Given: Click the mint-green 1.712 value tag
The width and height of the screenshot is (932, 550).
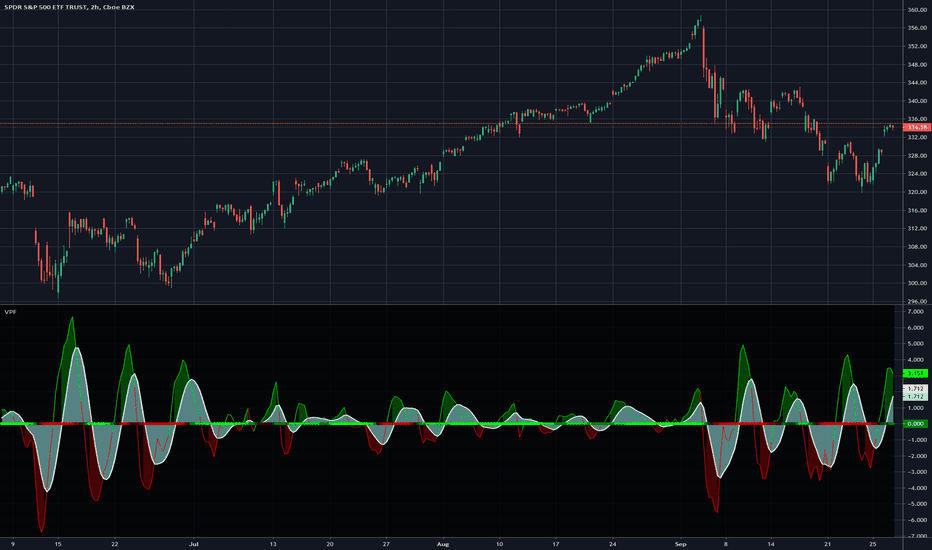Looking at the screenshot, I should [x=915, y=396].
